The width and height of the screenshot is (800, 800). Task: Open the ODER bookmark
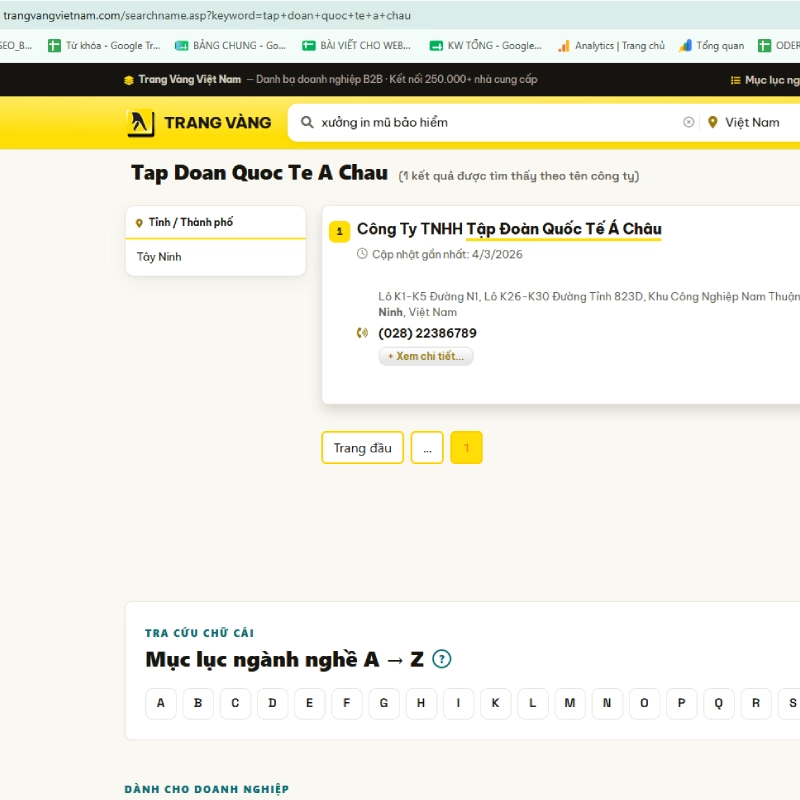pyautogui.click(x=779, y=46)
